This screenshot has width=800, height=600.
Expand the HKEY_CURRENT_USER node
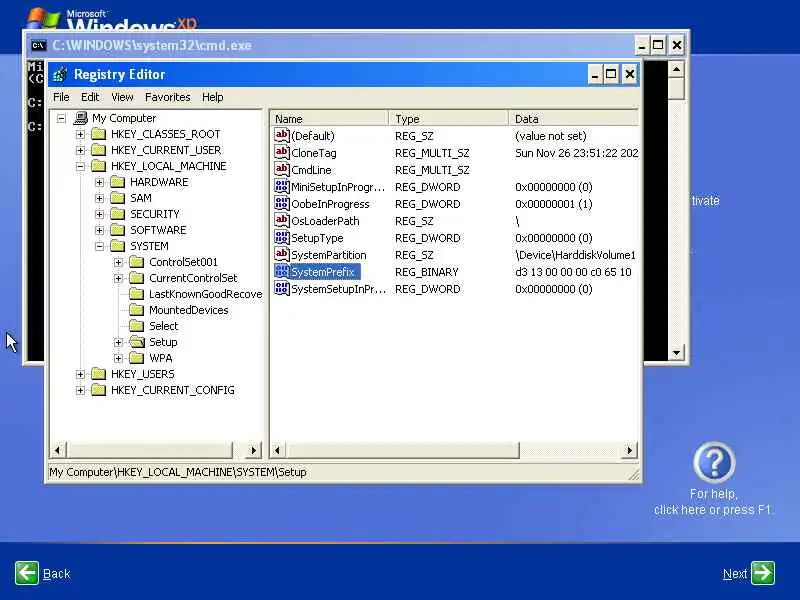pos(80,151)
